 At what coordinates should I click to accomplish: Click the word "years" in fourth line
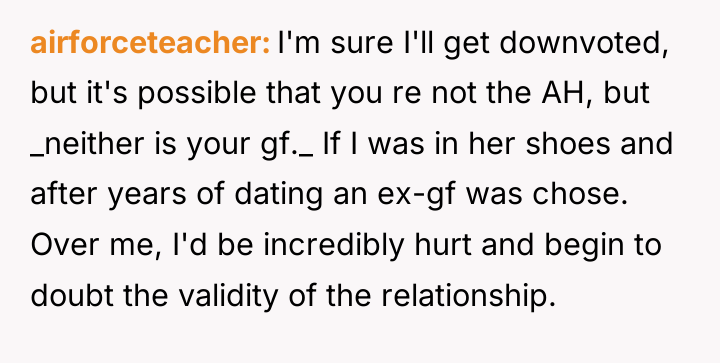[x=147, y=195]
